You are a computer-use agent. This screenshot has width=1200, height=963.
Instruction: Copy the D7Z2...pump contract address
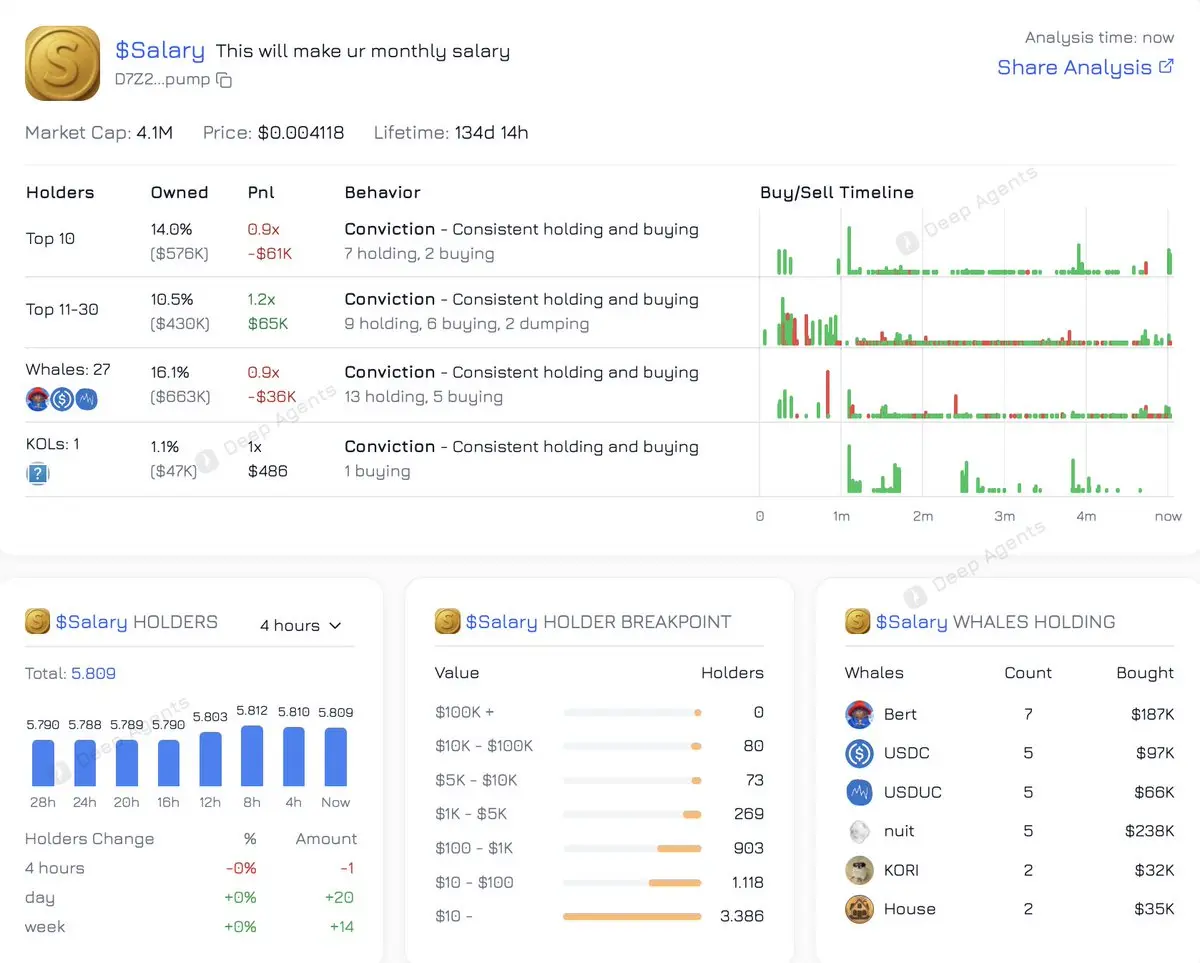tap(224, 80)
